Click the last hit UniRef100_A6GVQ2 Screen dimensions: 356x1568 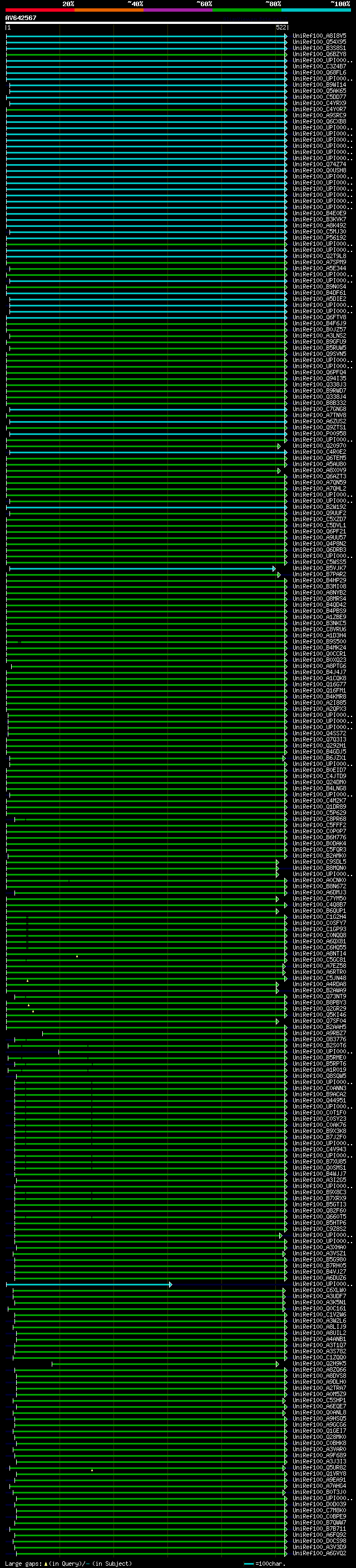click(x=319, y=1554)
